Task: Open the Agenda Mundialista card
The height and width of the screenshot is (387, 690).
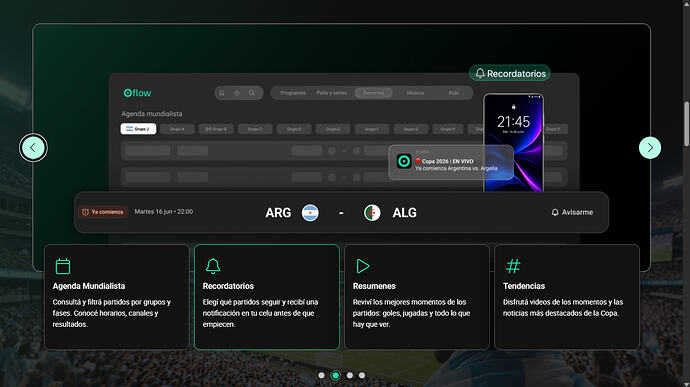Action: pyautogui.click(x=117, y=297)
